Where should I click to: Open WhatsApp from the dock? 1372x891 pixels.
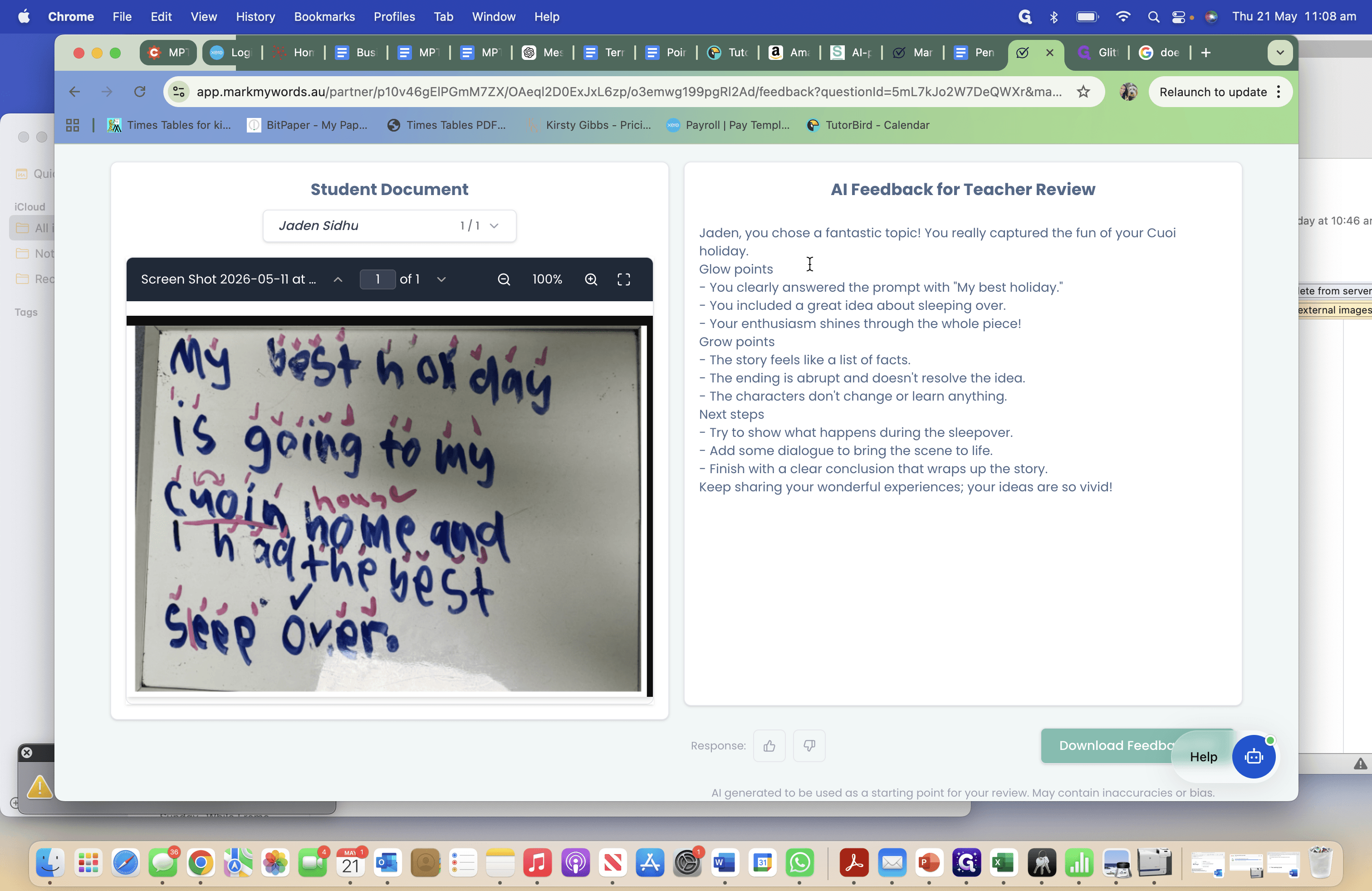tap(799, 863)
